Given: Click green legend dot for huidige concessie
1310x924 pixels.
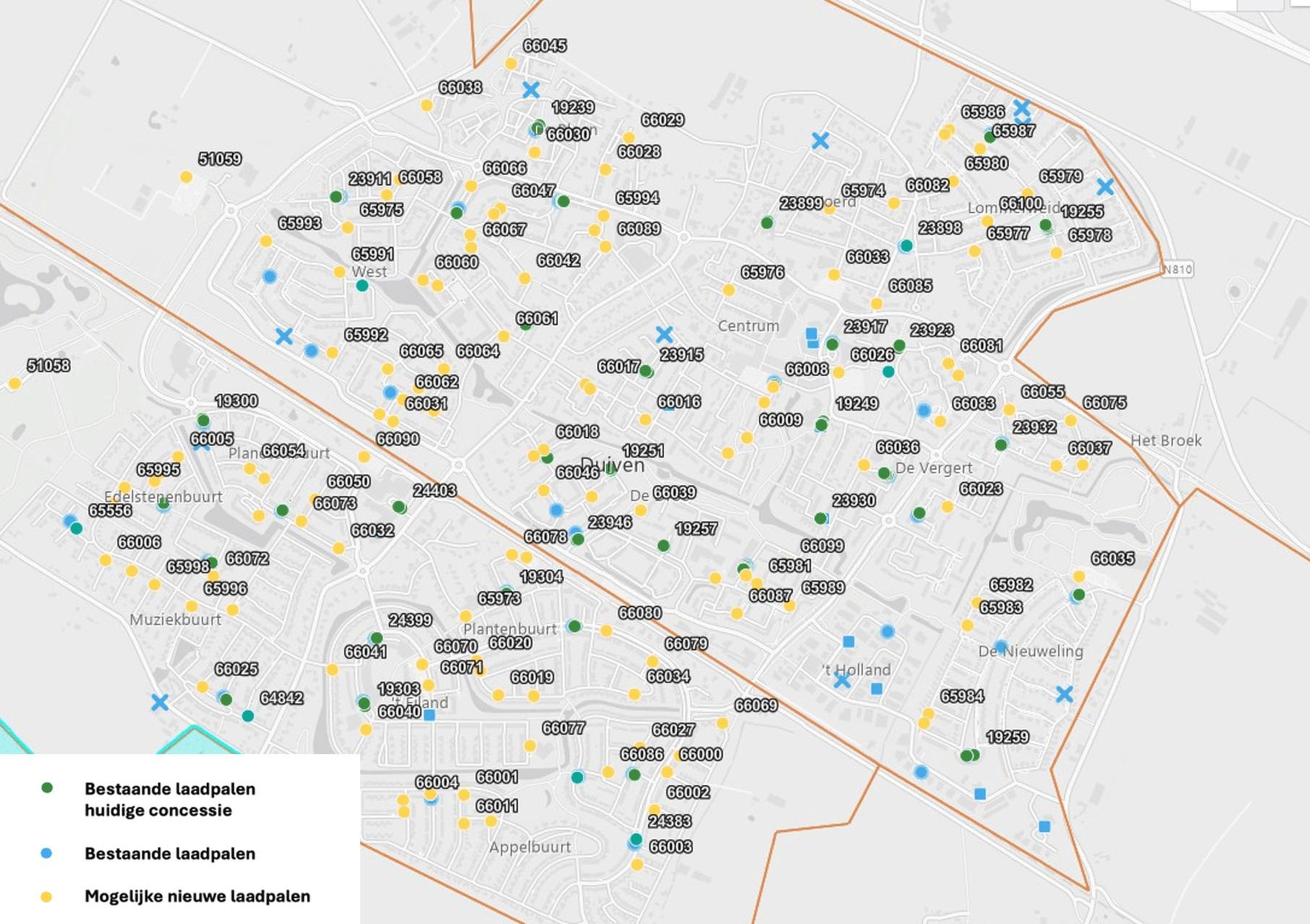Looking at the screenshot, I should pos(47,788).
